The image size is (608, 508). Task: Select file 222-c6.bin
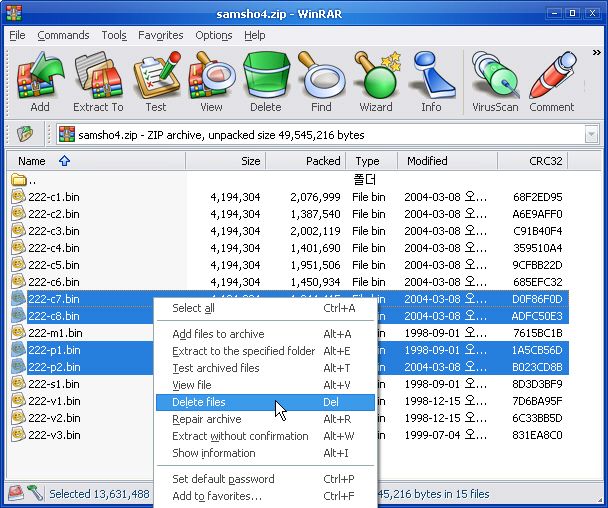click(x=54, y=282)
